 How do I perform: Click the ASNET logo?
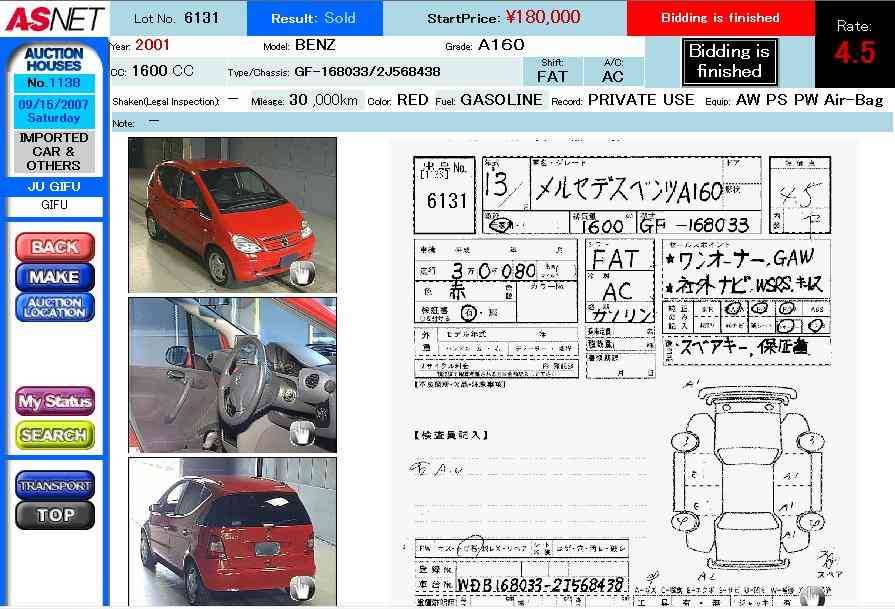(x=55, y=18)
